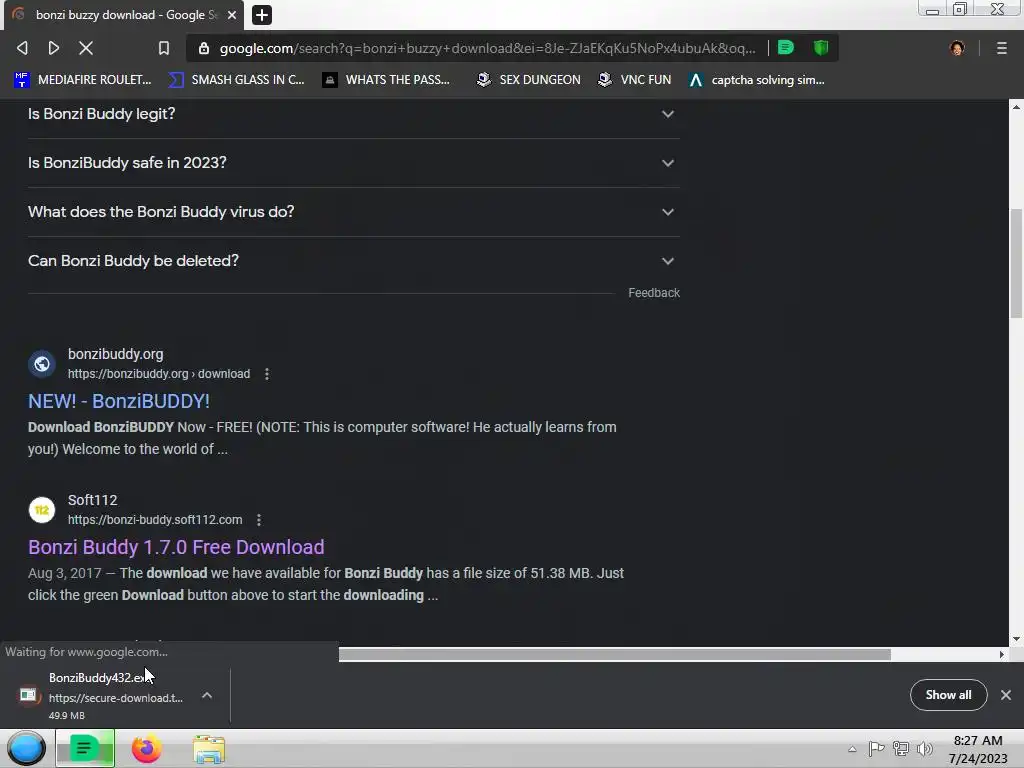The height and width of the screenshot is (768, 1024).
Task: Click the Feedback link
Action: pos(654,293)
